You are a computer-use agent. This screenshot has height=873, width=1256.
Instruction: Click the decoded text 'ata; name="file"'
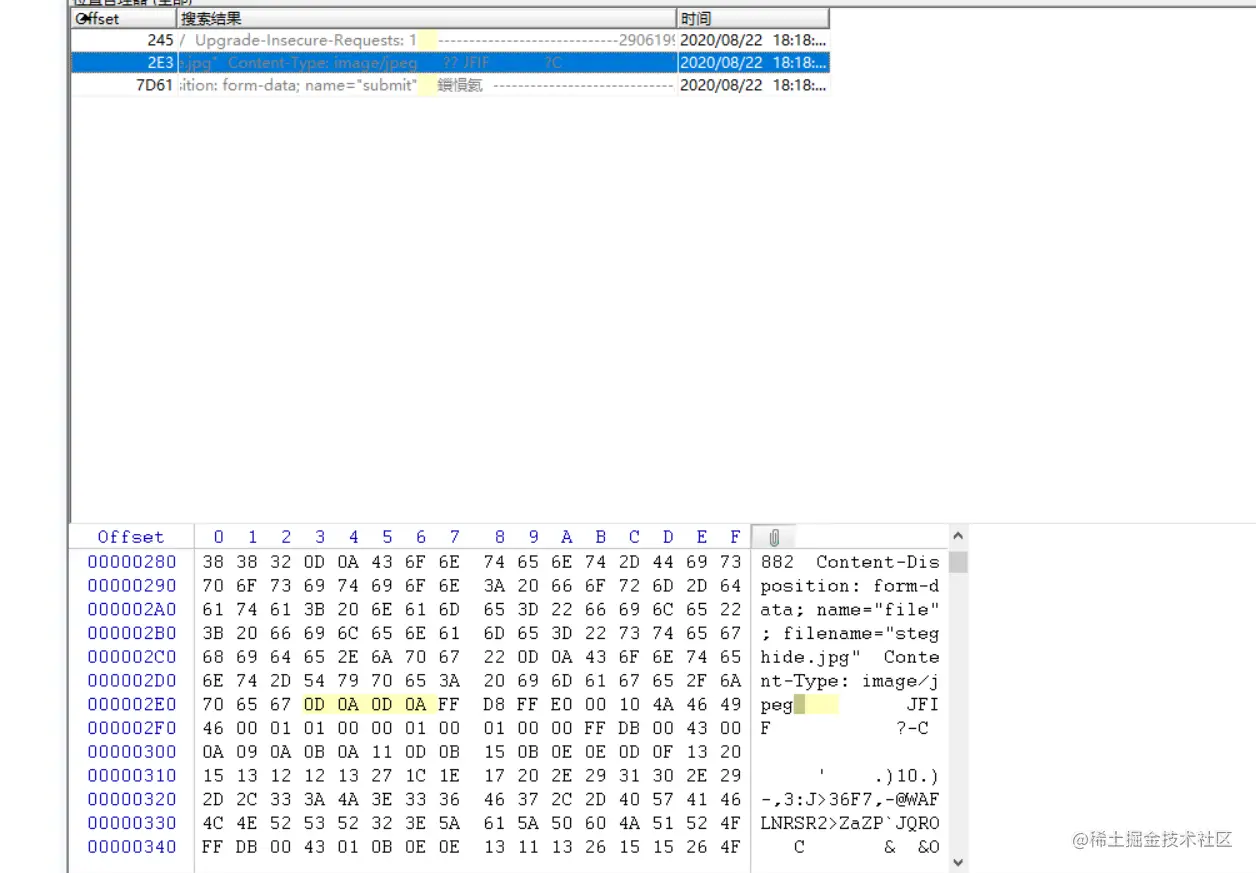[x=850, y=610]
